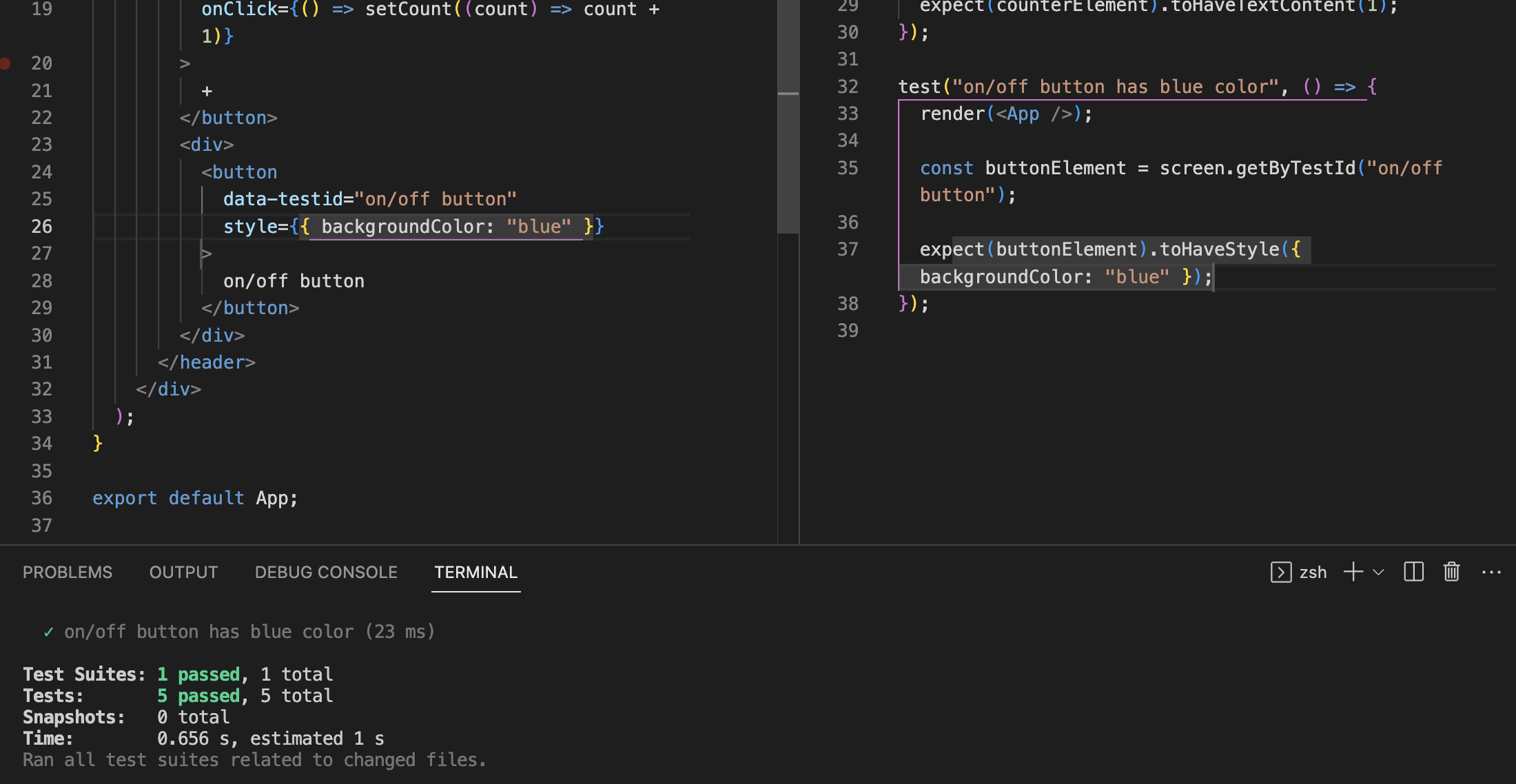The height and width of the screenshot is (784, 1516).
Task: Show the DEBUG CONSOLE tab
Action: (x=326, y=572)
